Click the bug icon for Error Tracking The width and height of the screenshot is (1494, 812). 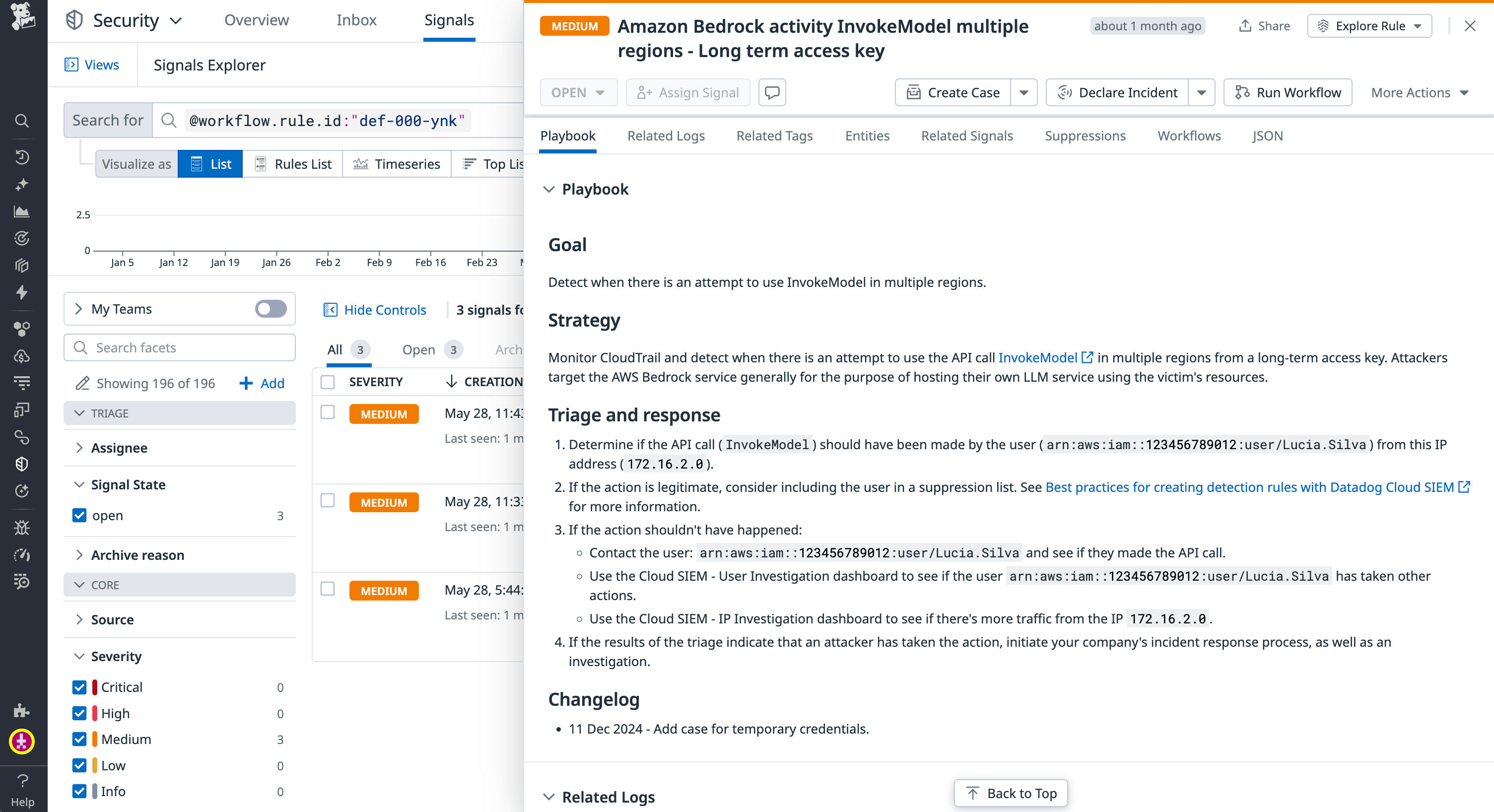click(22, 527)
